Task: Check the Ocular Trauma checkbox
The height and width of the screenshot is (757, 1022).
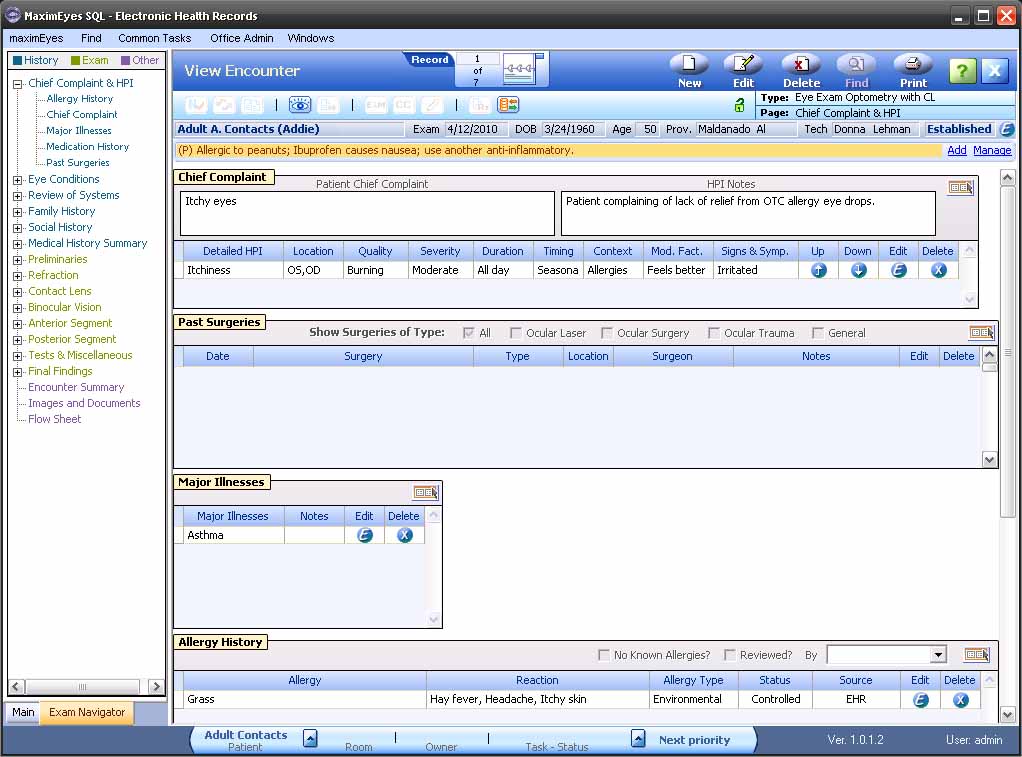Action: pos(714,333)
